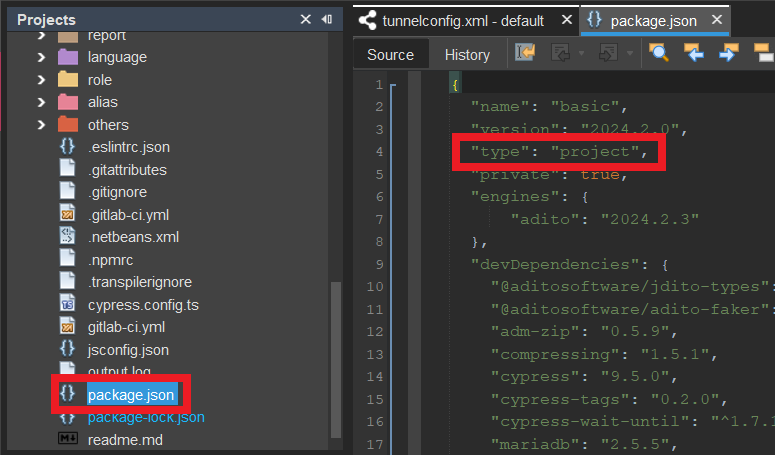Viewport: 775px width, 455px height.
Task: Click the Find Previous Occurrence arrow icon
Action: pos(694,52)
